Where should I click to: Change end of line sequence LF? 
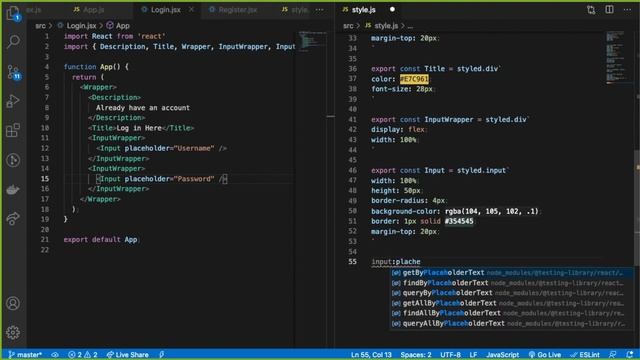coord(473,355)
